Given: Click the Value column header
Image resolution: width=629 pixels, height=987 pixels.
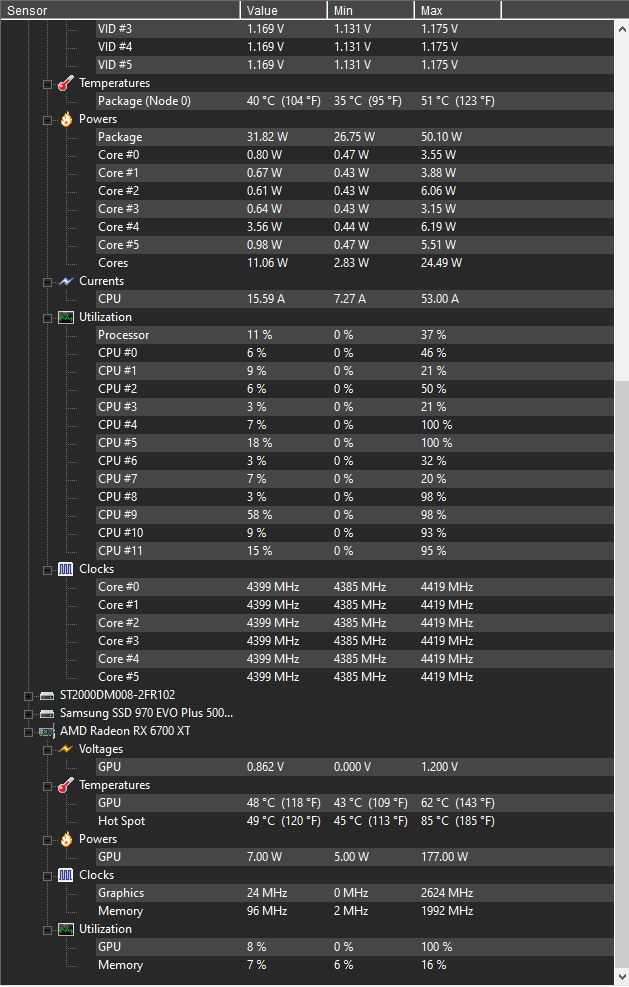Looking at the screenshot, I should [283, 9].
